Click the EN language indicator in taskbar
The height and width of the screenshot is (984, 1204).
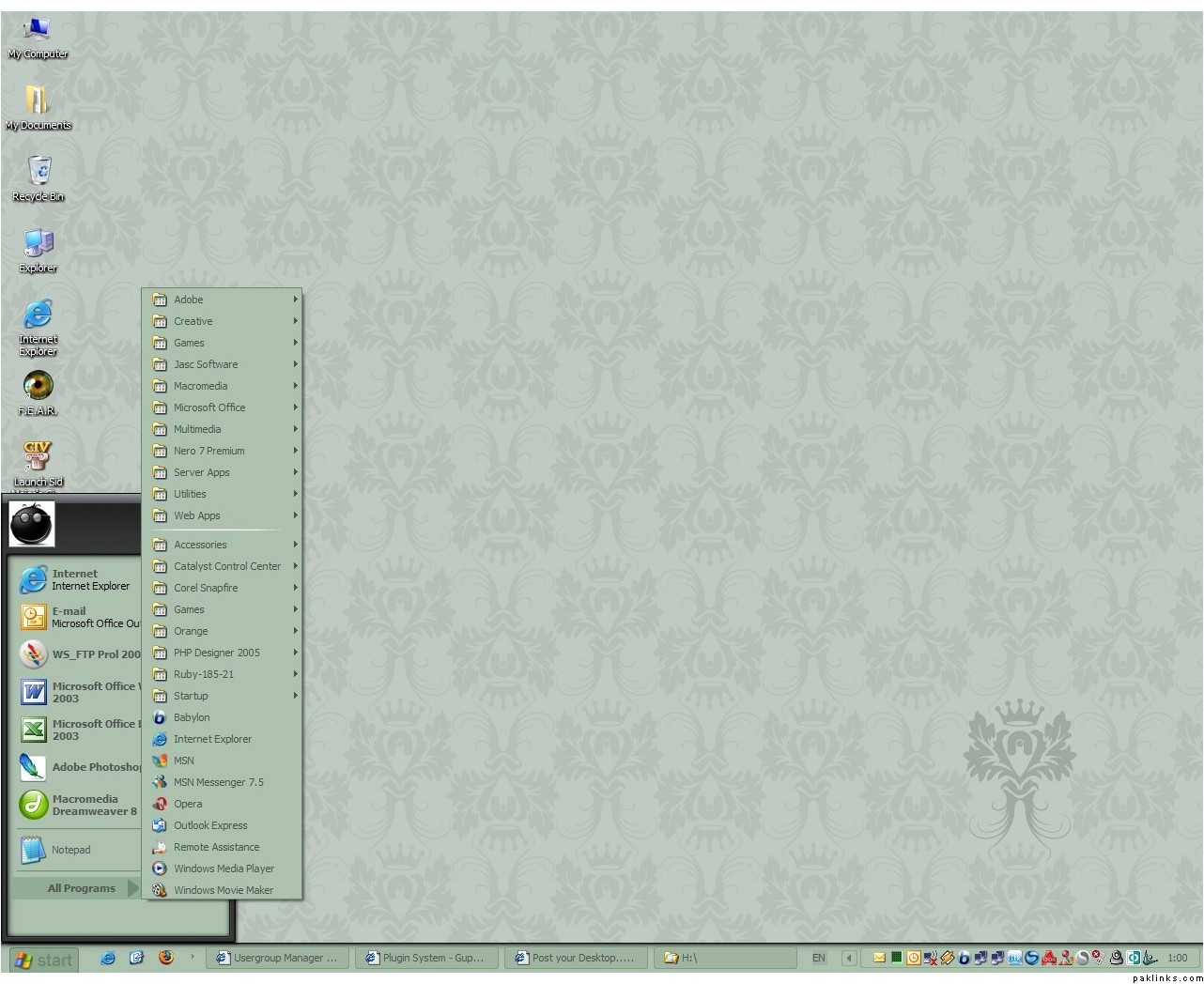pyautogui.click(x=818, y=958)
